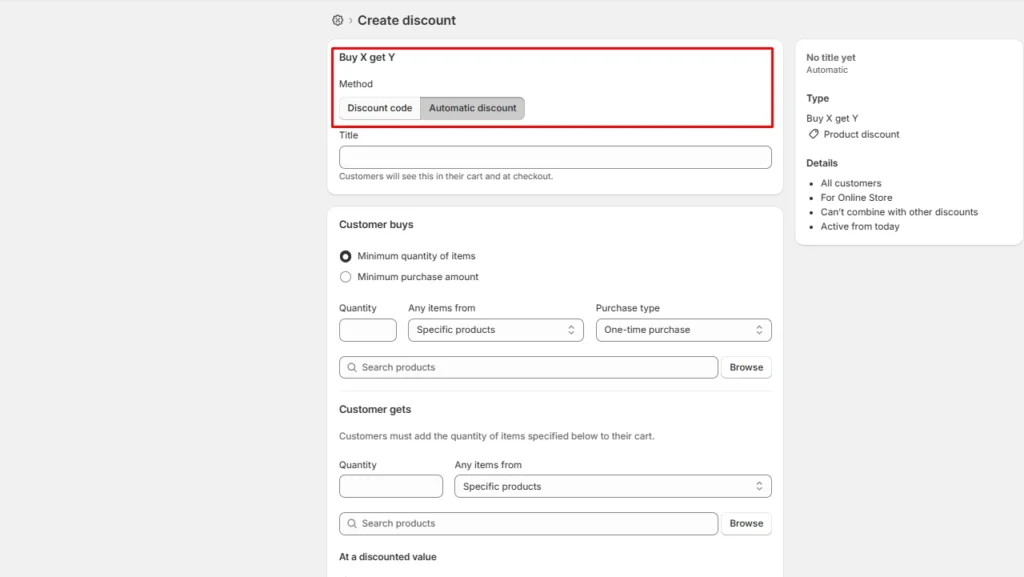Click the Create discount breadcrumb label

coord(405,20)
